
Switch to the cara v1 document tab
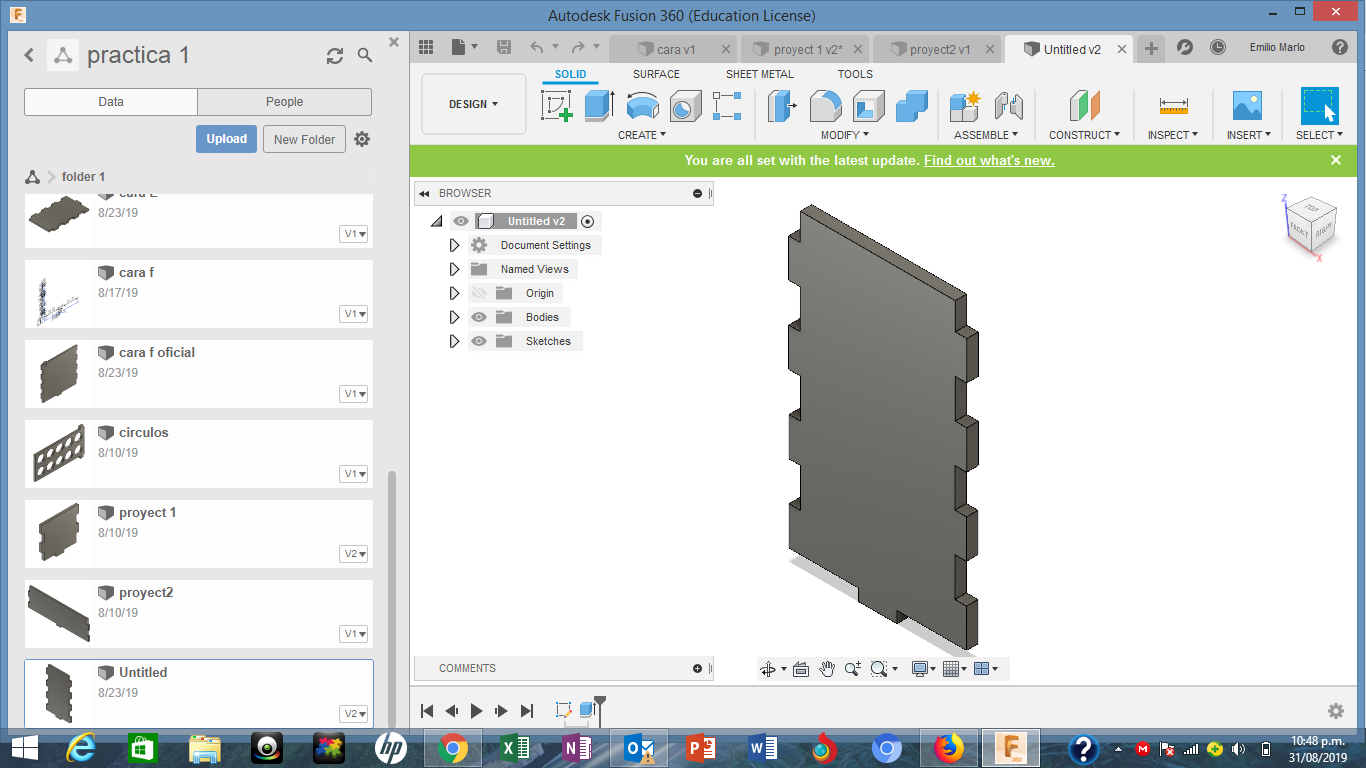(673, 49)
